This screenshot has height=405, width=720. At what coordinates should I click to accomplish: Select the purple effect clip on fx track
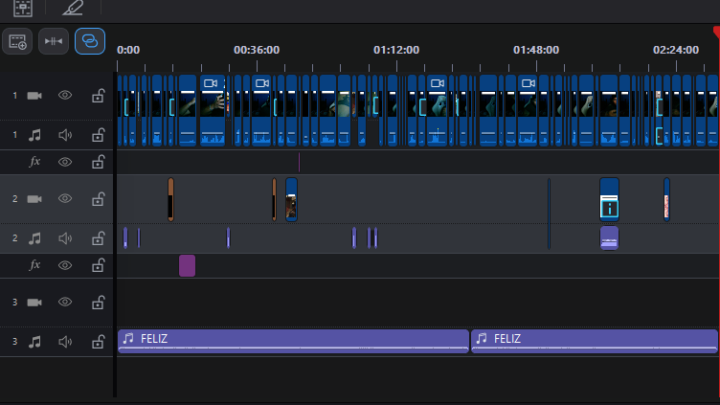coord(187,265)
